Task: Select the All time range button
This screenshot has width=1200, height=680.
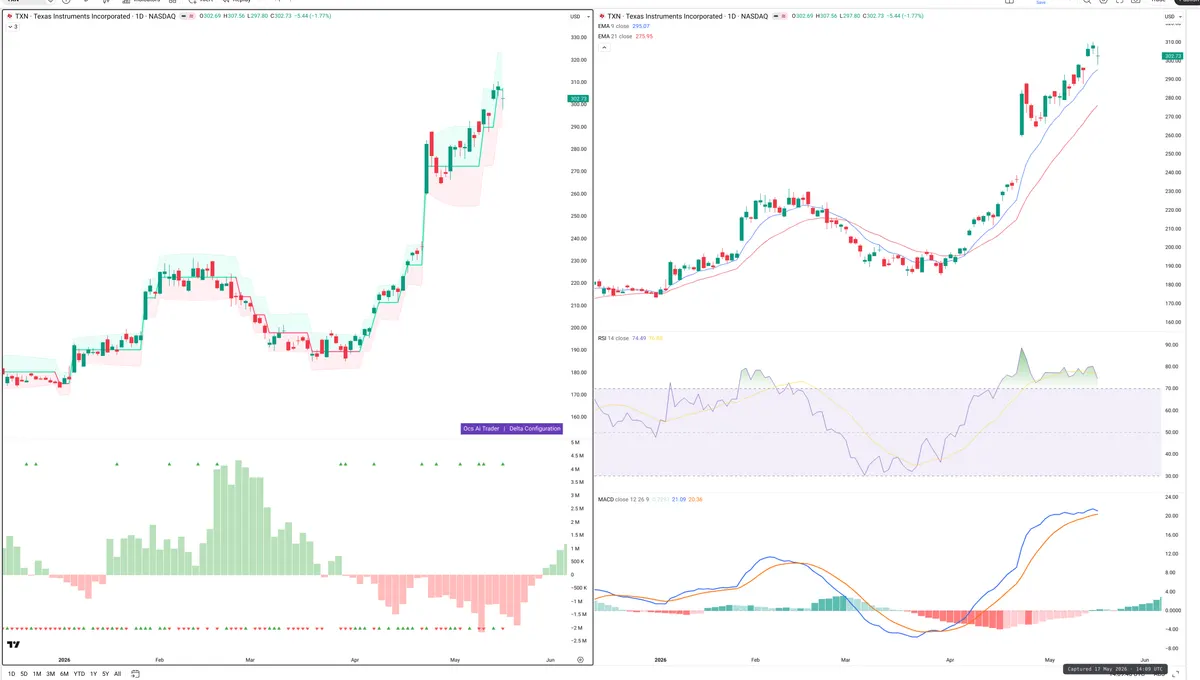Action: click(117, 674)
